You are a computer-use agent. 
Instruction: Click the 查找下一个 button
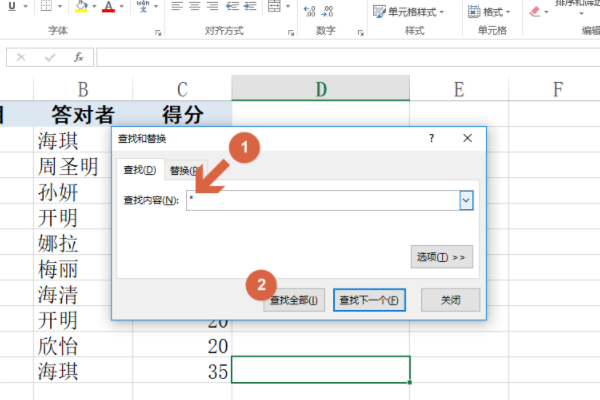click(x=369, y=300)
